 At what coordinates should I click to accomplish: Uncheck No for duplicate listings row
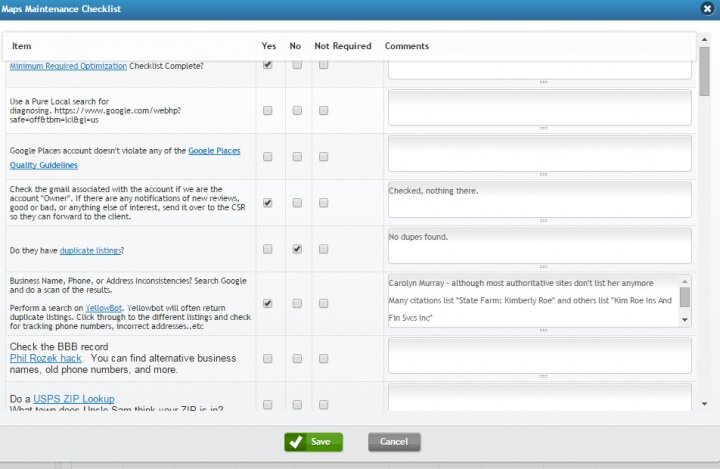pyautogui.click(x=297, y=249)
